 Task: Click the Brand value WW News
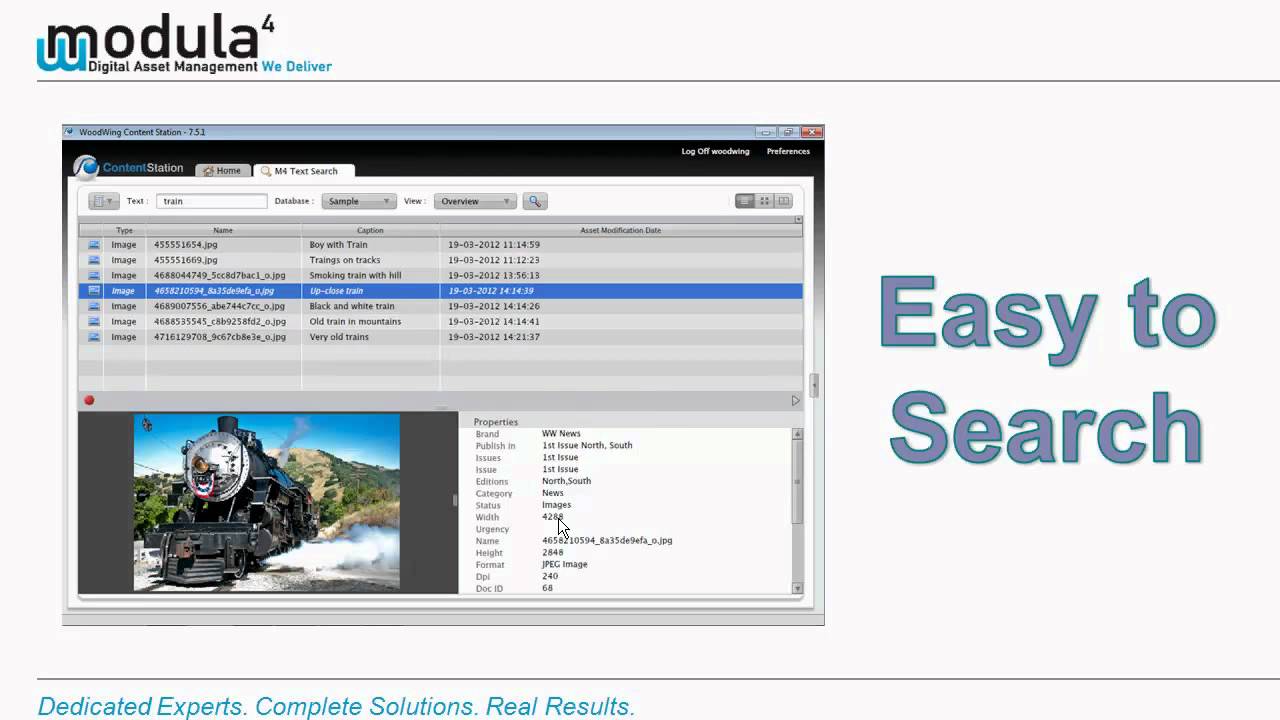[x=561, y=434]
